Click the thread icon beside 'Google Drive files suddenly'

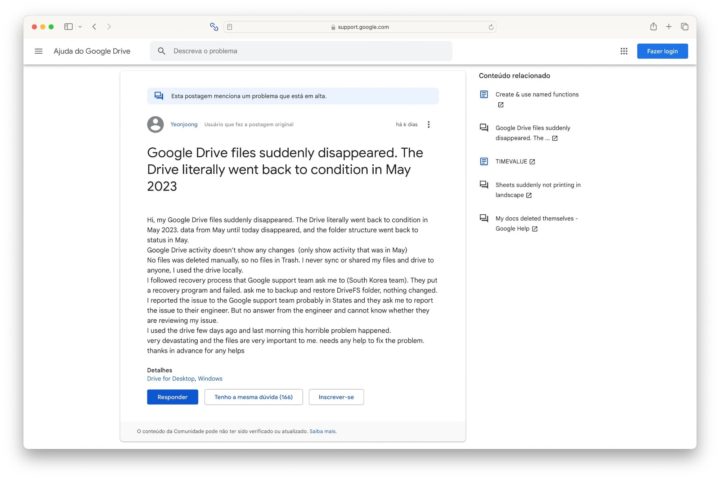point(484,127)
